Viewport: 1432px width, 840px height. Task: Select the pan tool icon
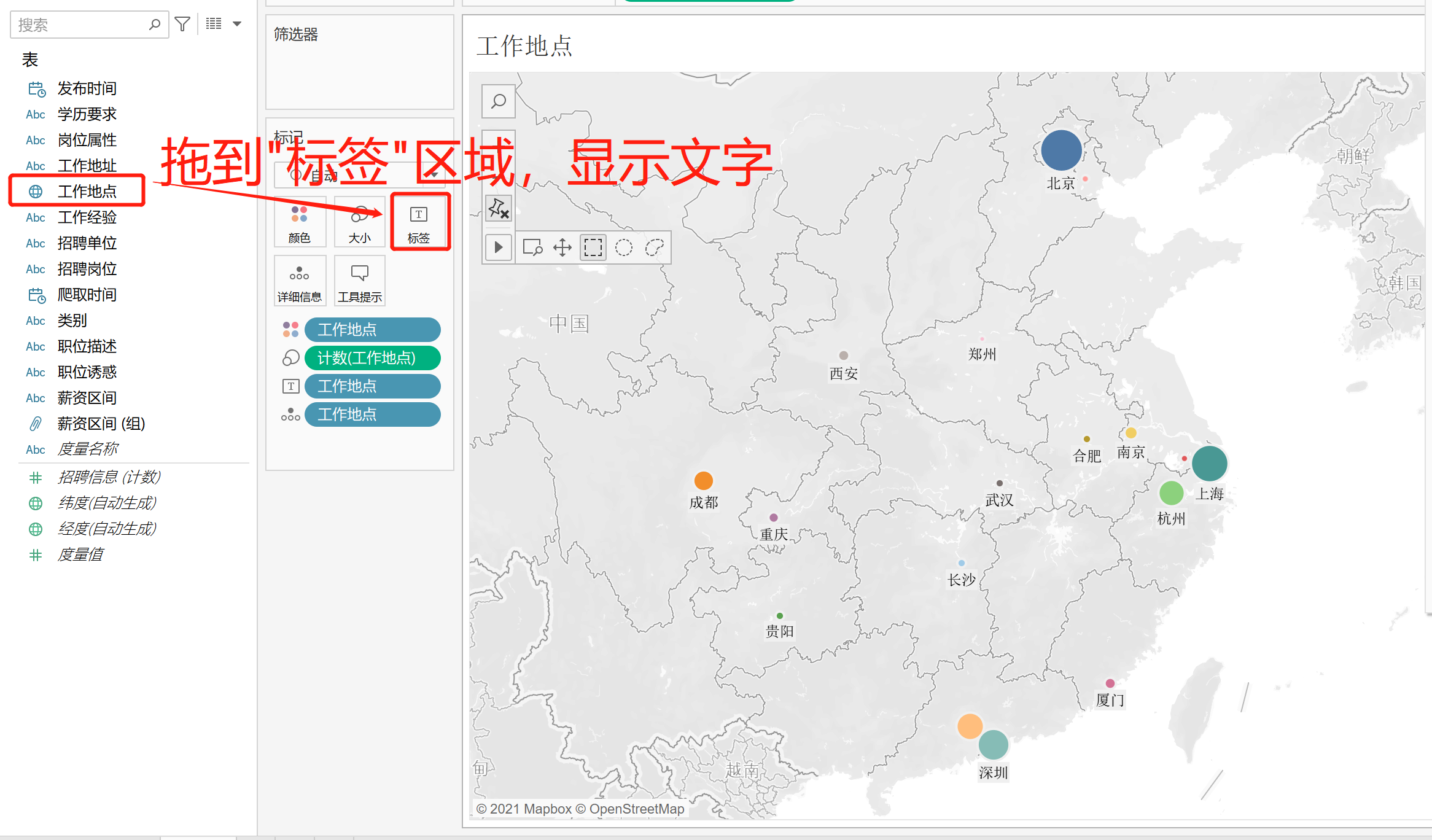[x=562, y=247]
